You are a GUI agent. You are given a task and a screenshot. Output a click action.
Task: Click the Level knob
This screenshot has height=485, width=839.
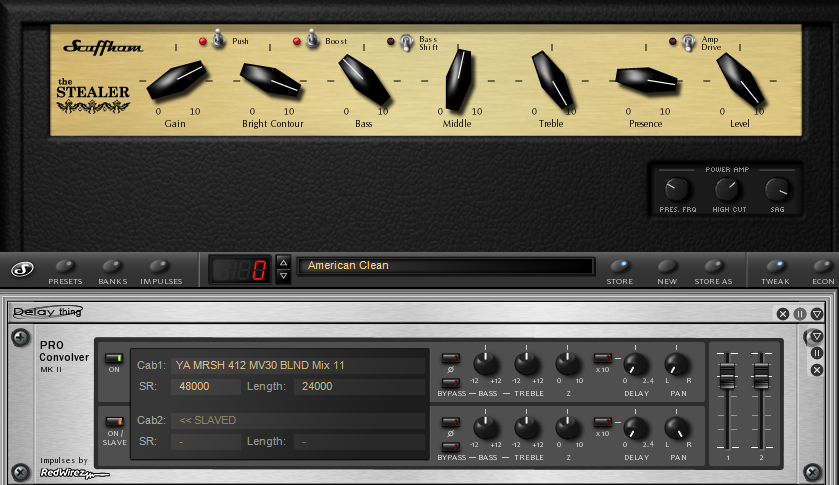click(x=741, y=80)
